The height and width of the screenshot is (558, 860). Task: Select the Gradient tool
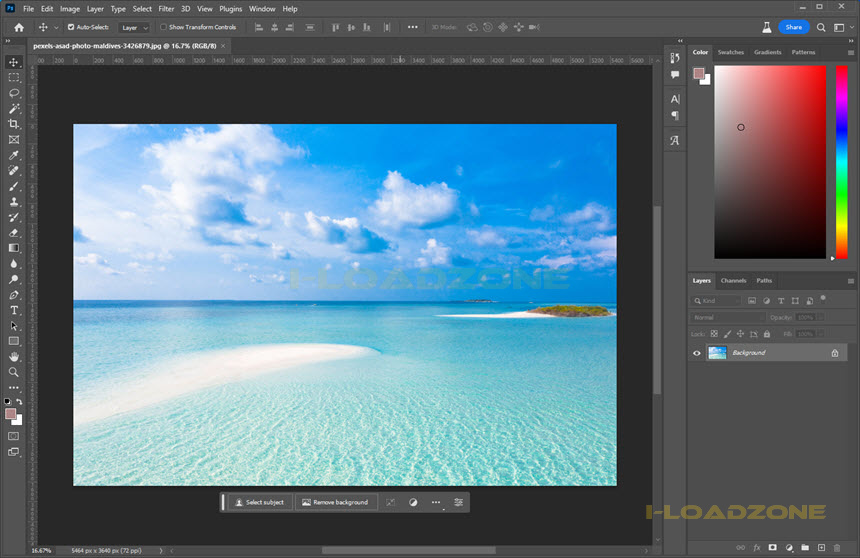14,248
